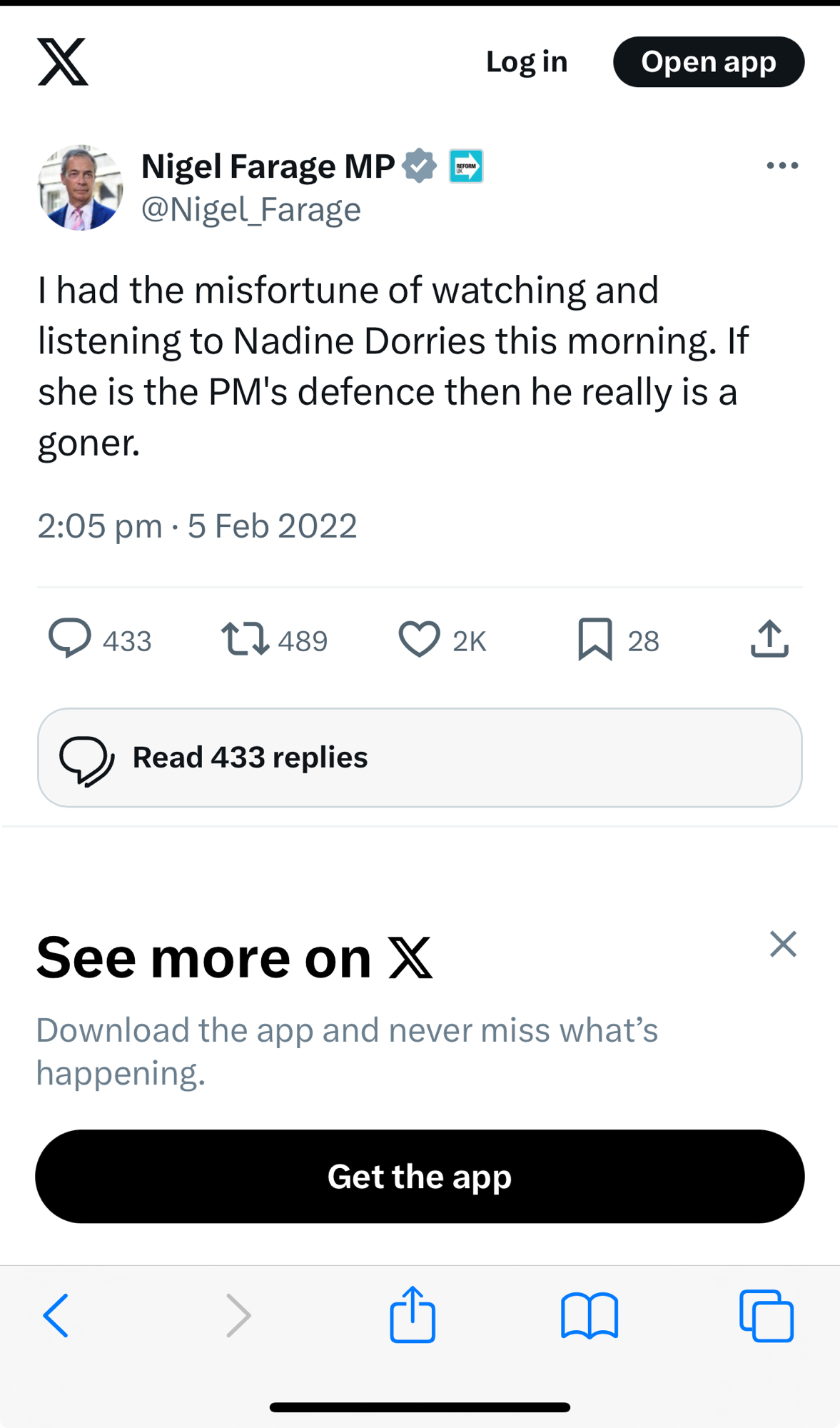Click the blue verified checkmark badge

[420, 166]
